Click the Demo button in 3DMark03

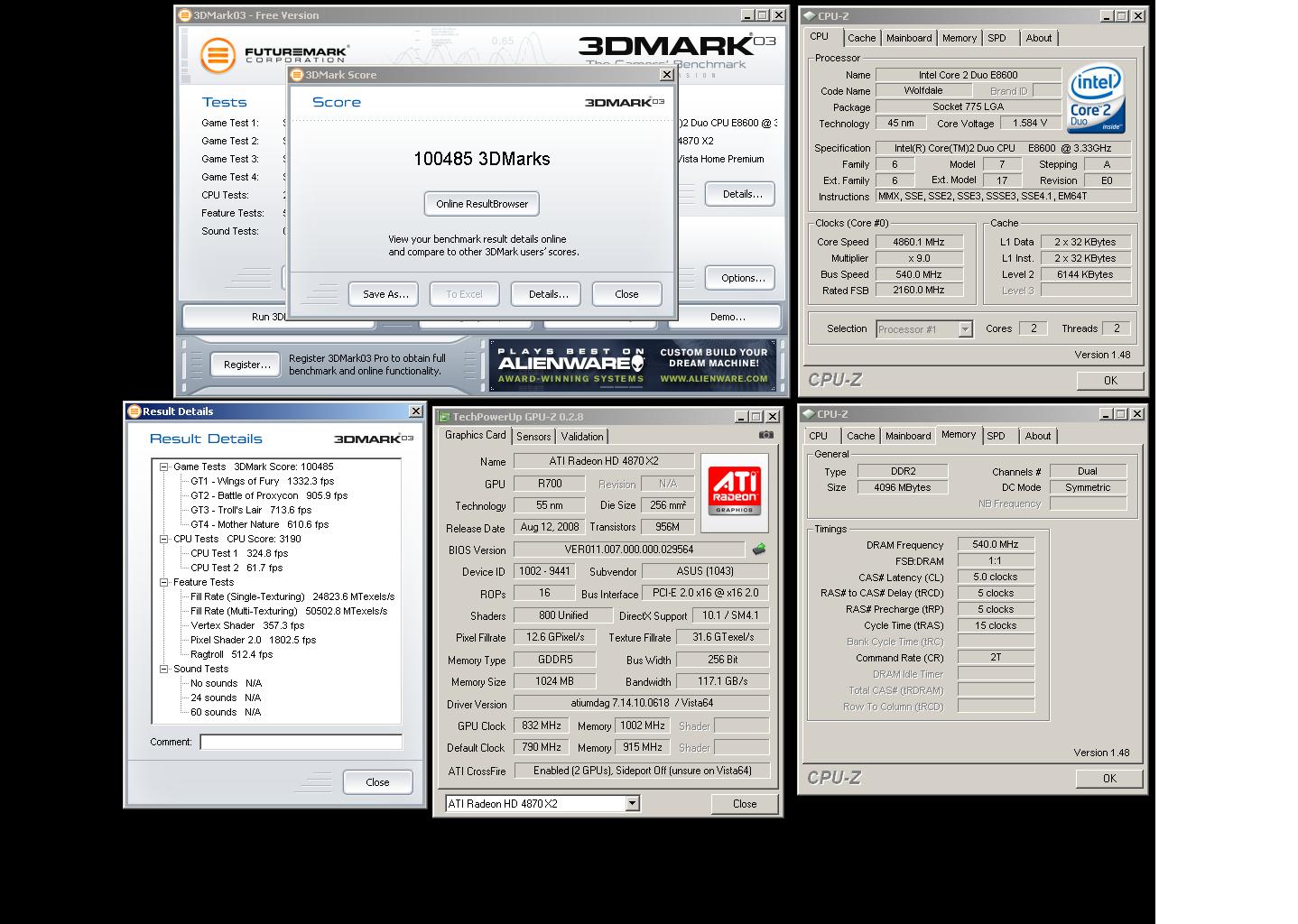(728, 317)
